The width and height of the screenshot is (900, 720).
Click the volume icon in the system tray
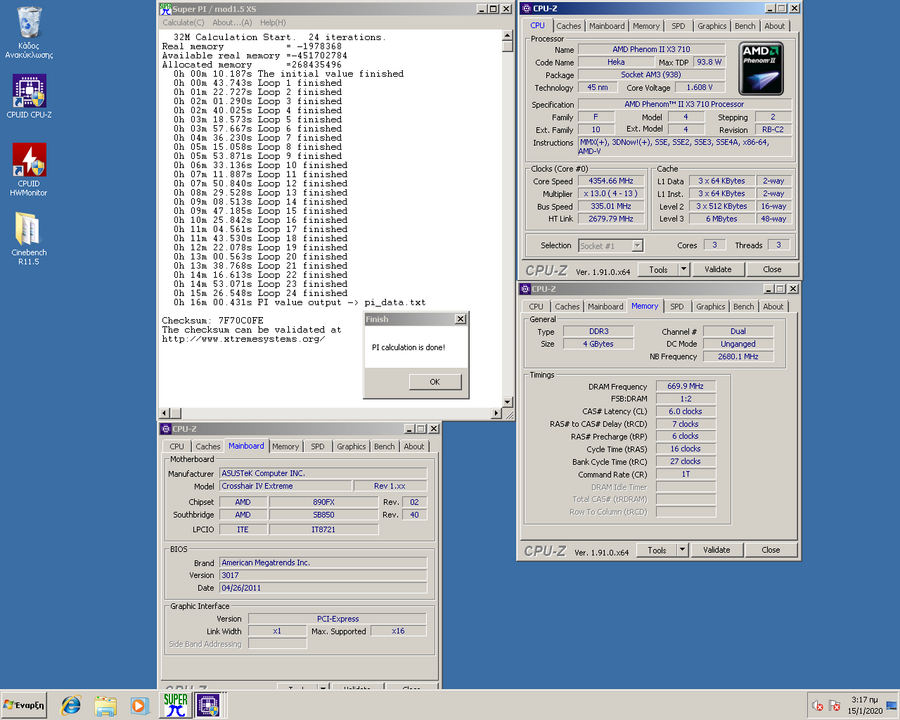pos(817,706)
